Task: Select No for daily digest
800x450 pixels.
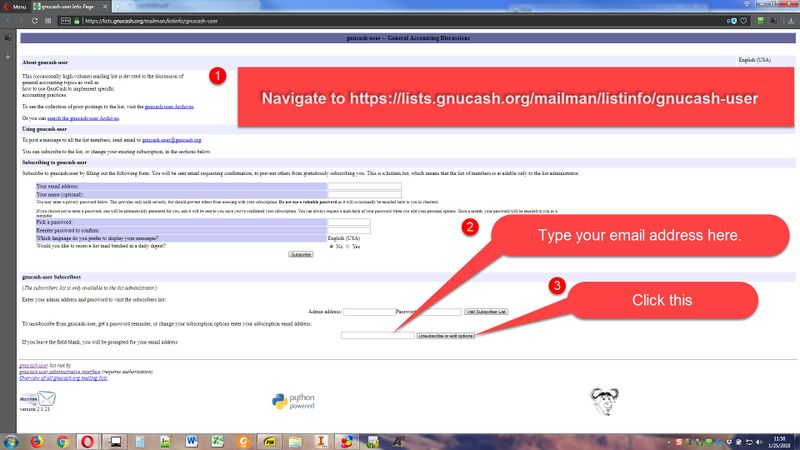Action: [332, 246]
